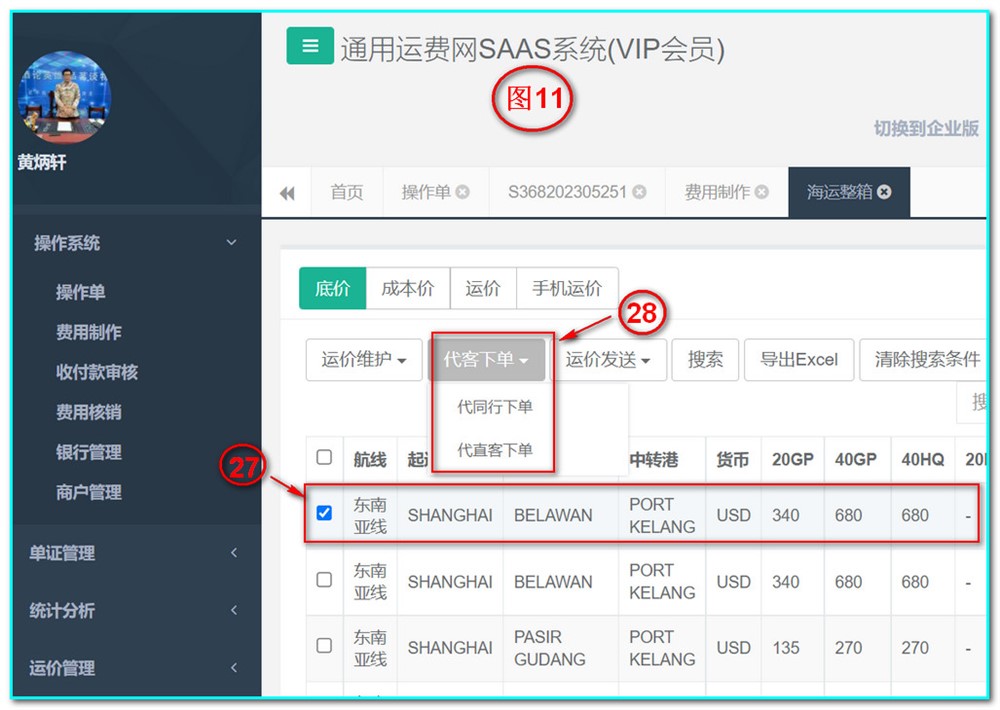1000x710 pixels.
Task: Switch to the 首页 tab
Action: tap(347, 191)
